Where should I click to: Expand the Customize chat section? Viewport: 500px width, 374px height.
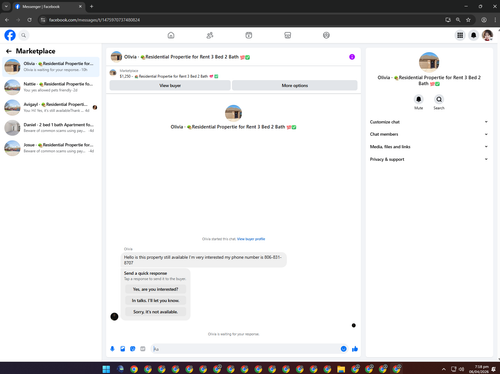(429, 122)
